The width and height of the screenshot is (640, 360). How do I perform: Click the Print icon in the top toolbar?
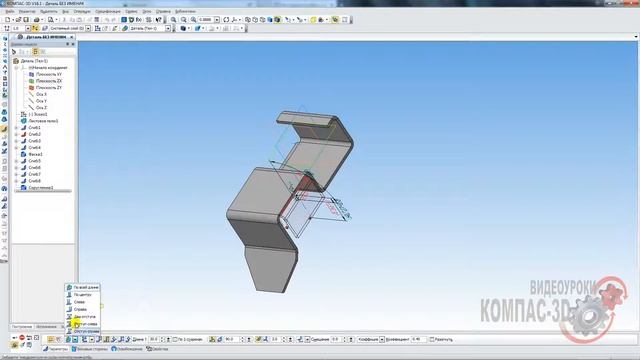[x=36, y=20]
